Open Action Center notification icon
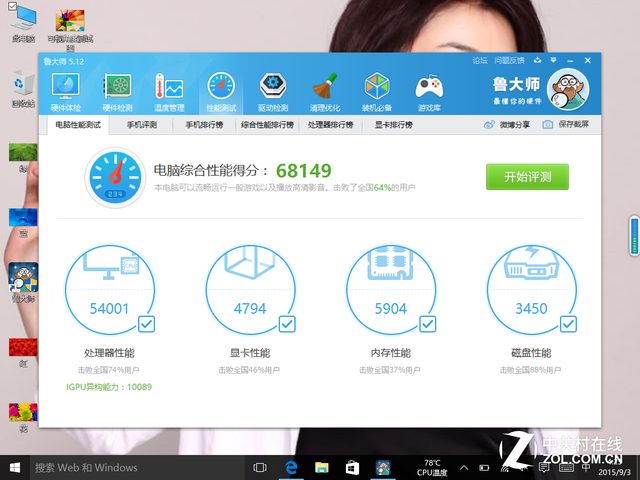 pyautogui.click(x=544, y=467)
